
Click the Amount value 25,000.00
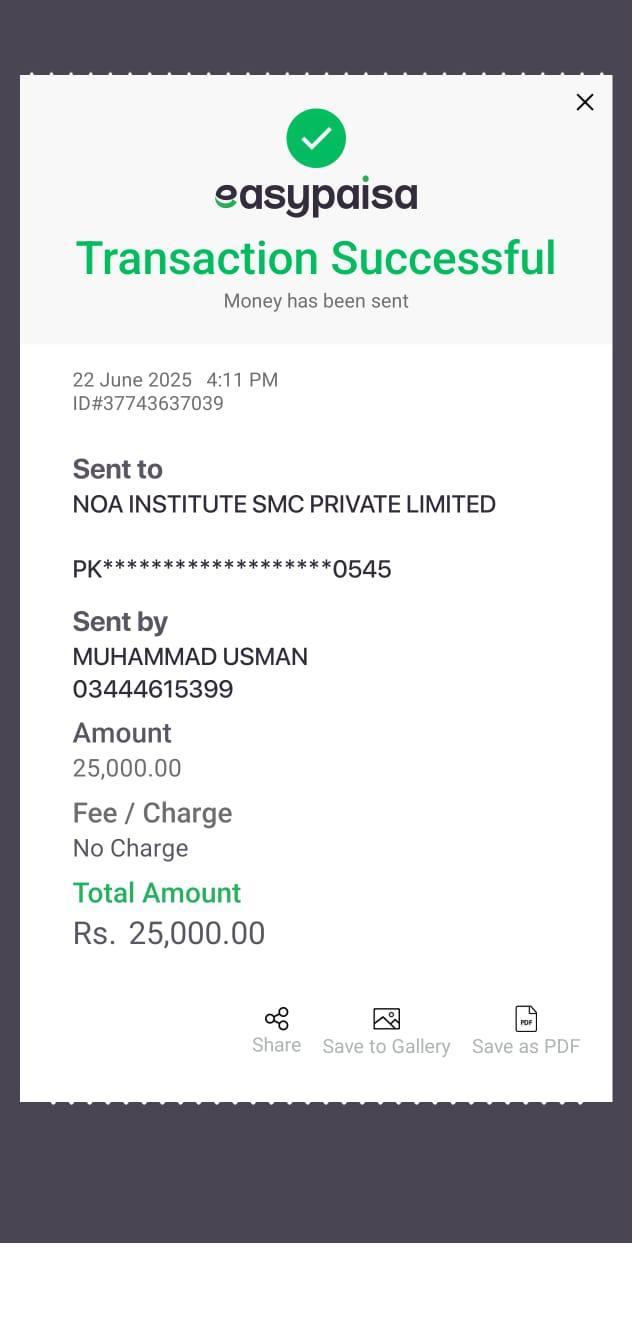pyautogui.click(x=127, y=768)
